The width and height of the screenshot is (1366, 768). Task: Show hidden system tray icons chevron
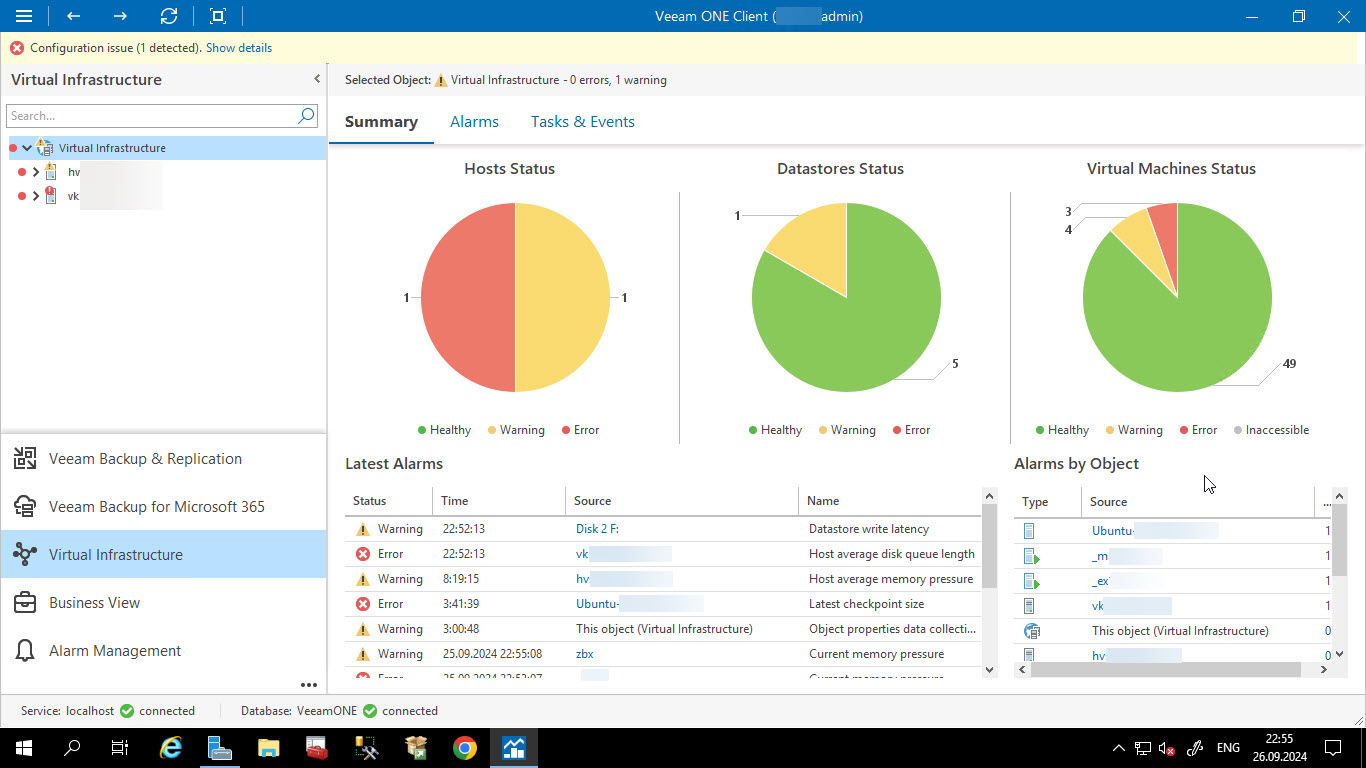click(1117, 748)
